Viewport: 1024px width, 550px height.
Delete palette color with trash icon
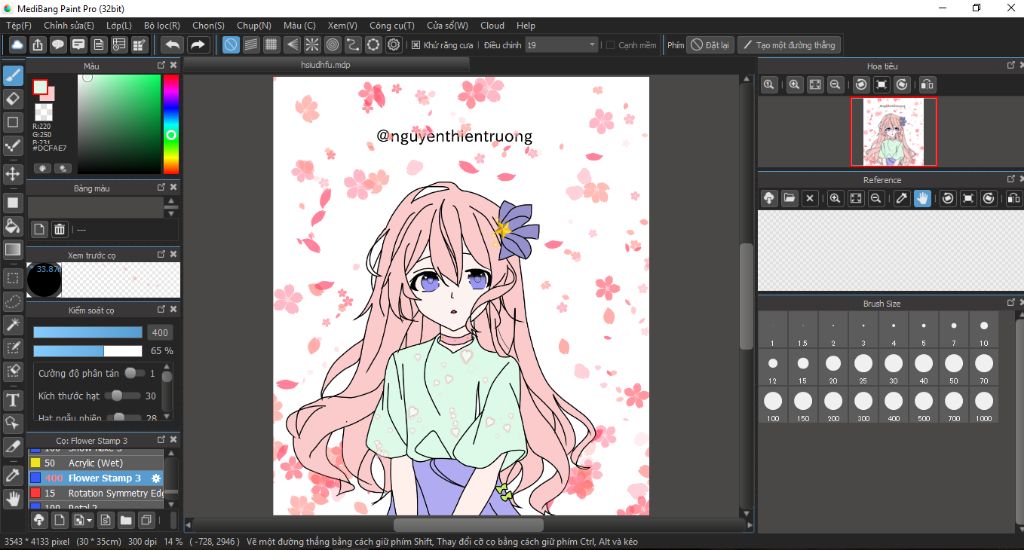59,229
